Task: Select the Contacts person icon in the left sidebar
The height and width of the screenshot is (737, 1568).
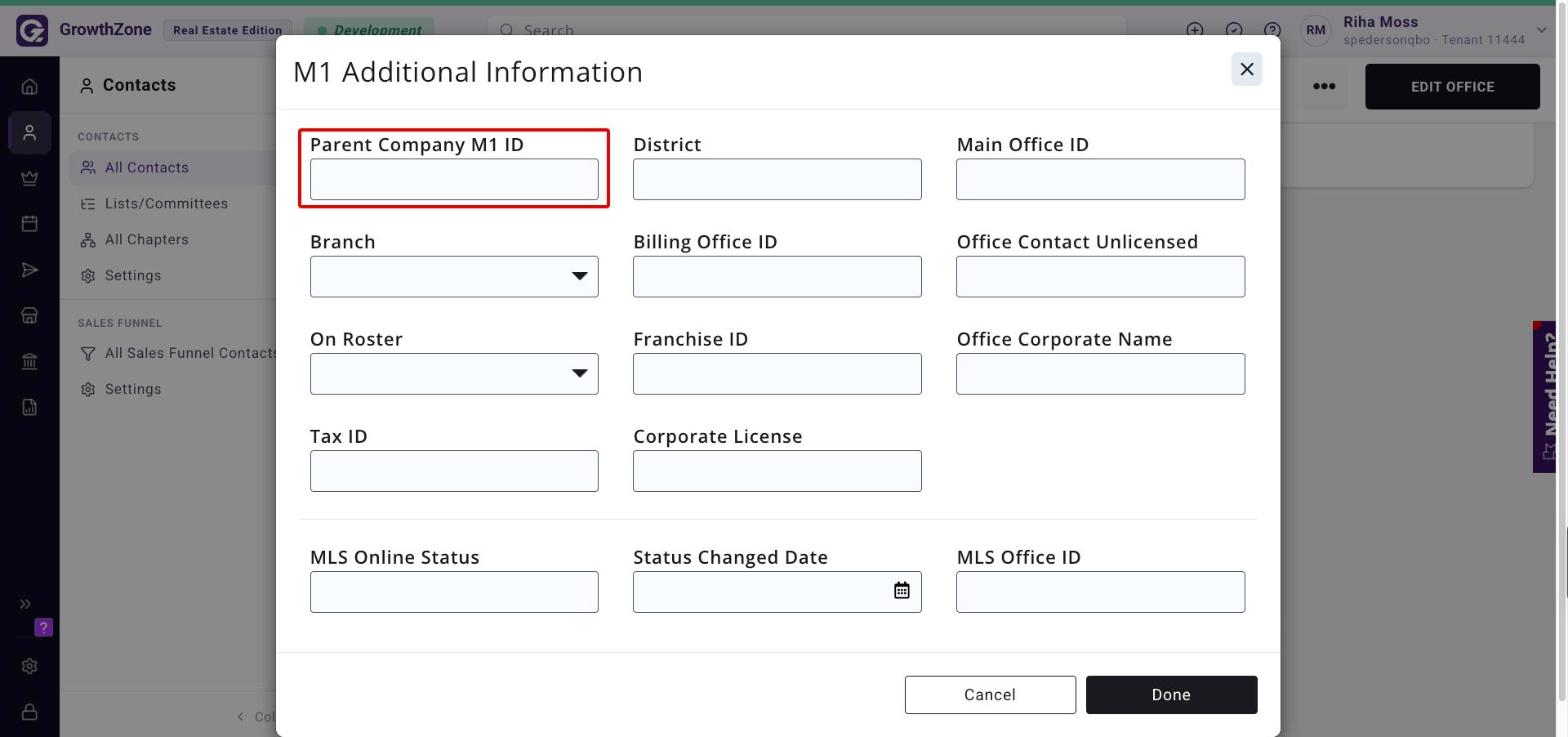Action: 30,133
